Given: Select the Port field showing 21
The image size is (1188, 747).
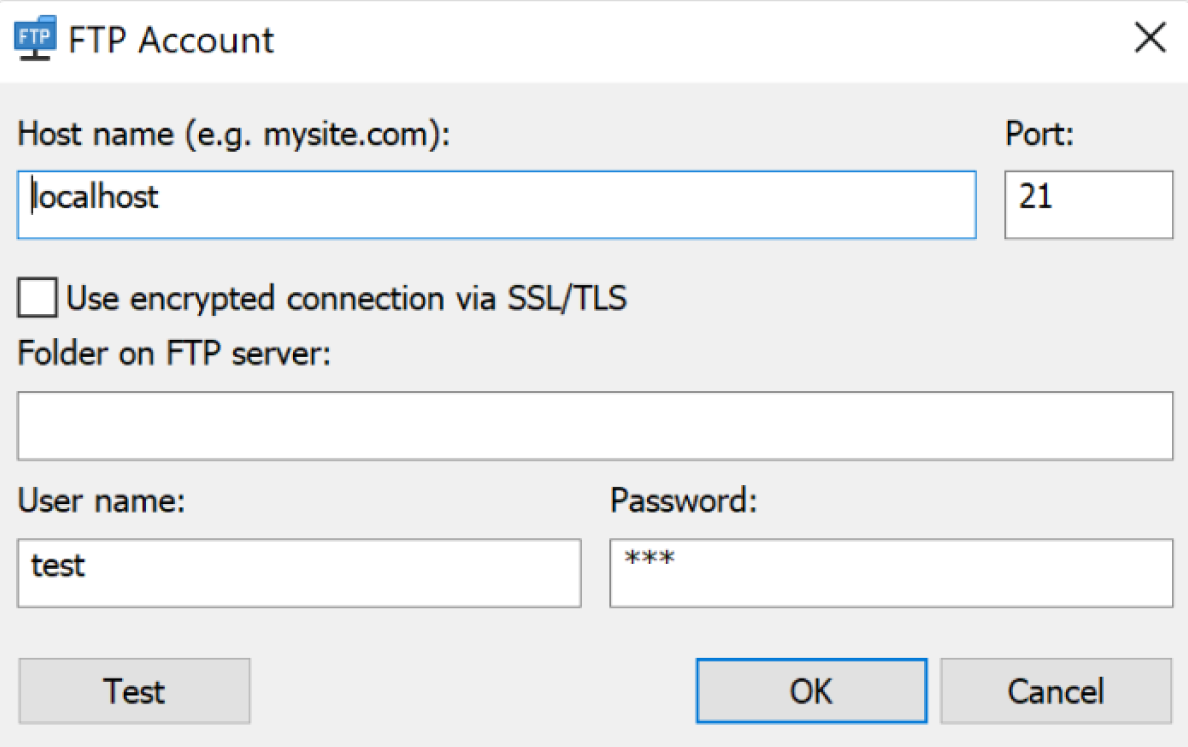Looking at the screenshot, I should [1088, 205].
